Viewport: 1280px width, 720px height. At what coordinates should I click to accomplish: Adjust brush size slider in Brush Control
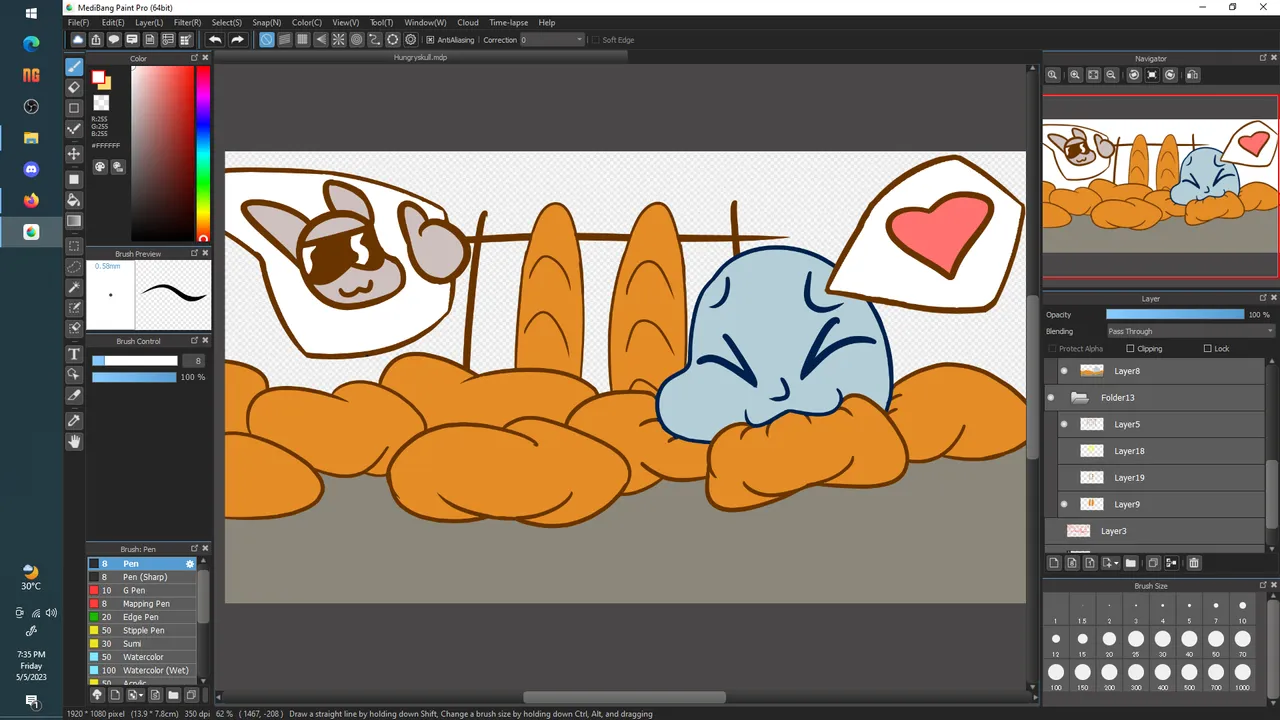tap(135, 361)
